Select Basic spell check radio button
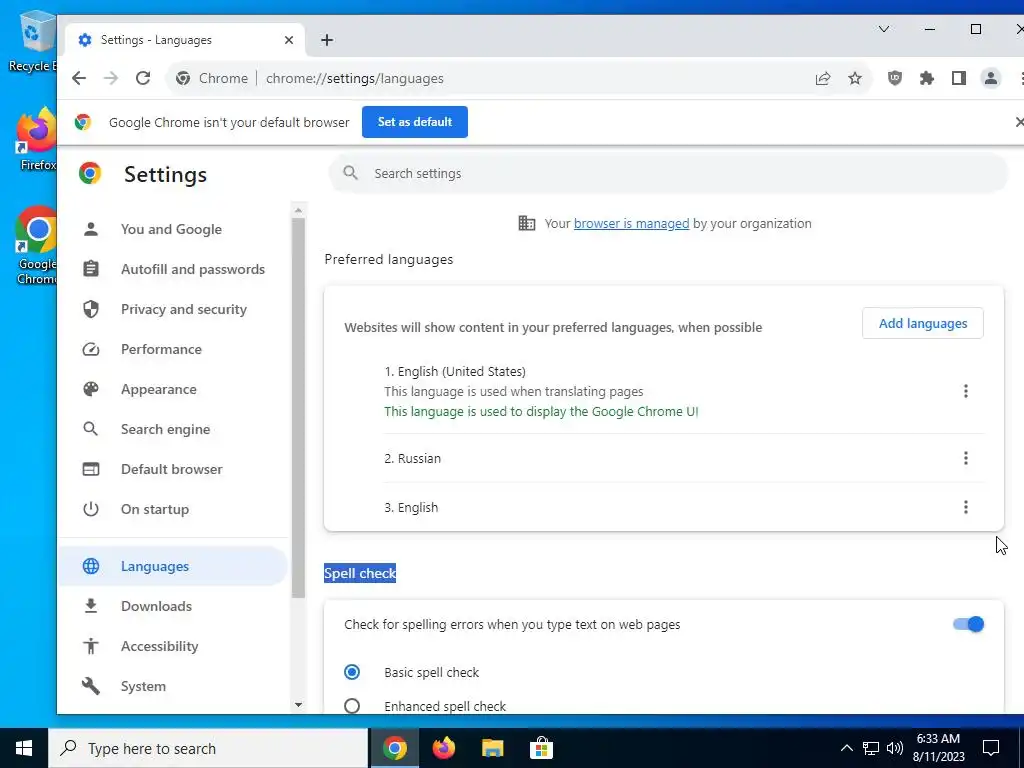1024x768 pixels. 352,672
